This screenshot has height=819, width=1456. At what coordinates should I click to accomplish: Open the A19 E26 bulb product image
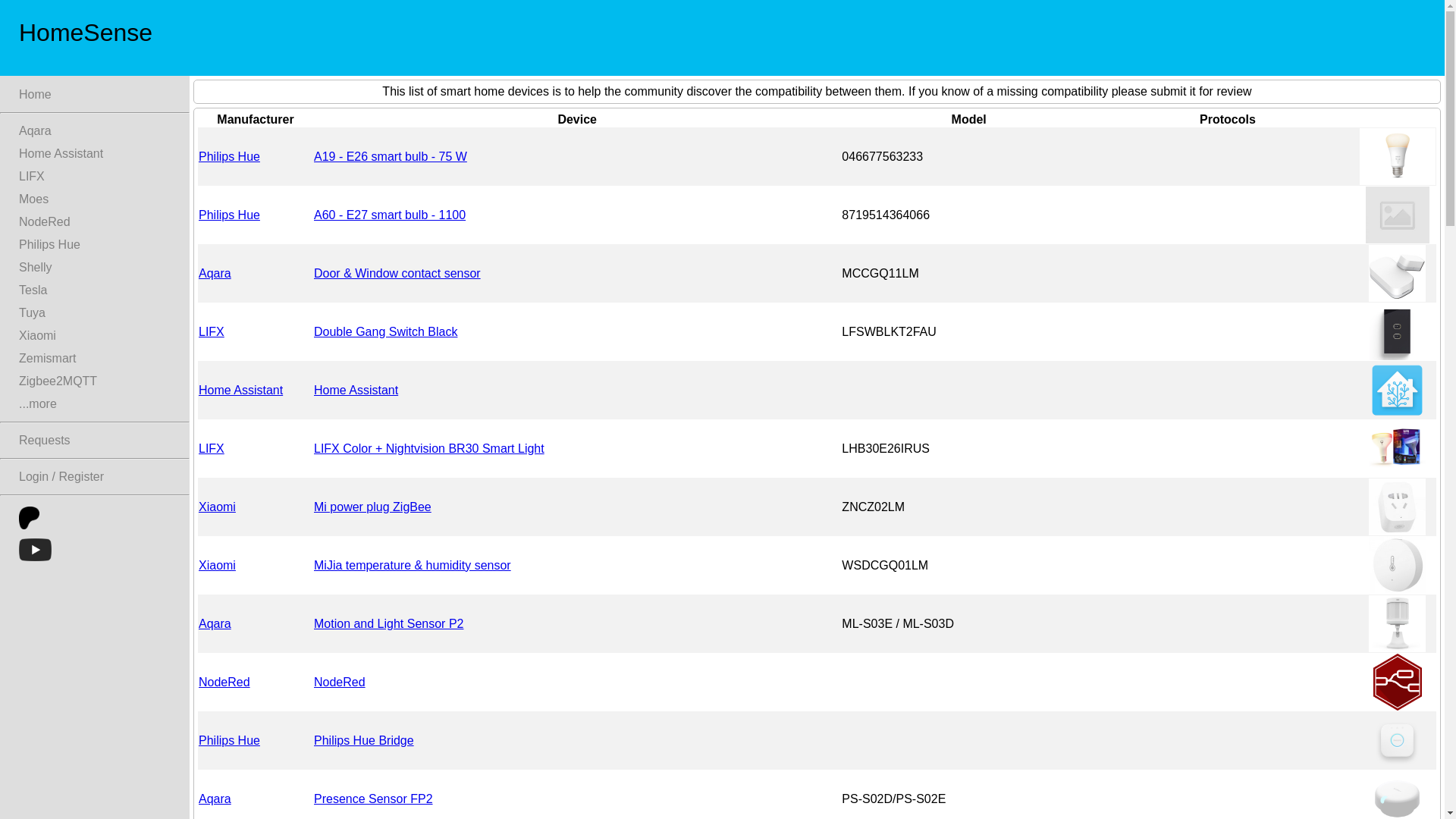point(1397,156)
